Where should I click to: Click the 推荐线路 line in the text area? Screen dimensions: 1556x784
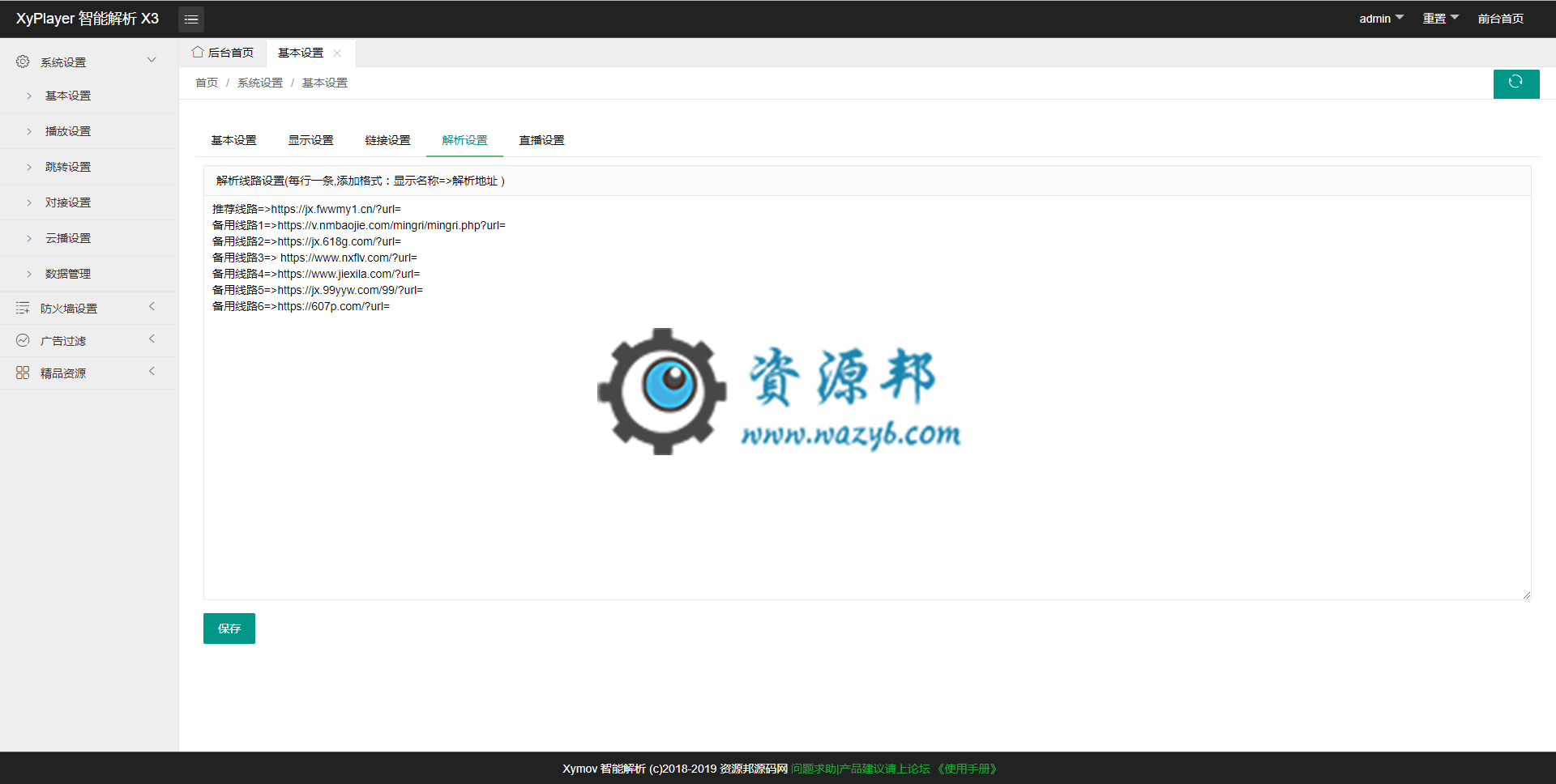pos(306,209)
